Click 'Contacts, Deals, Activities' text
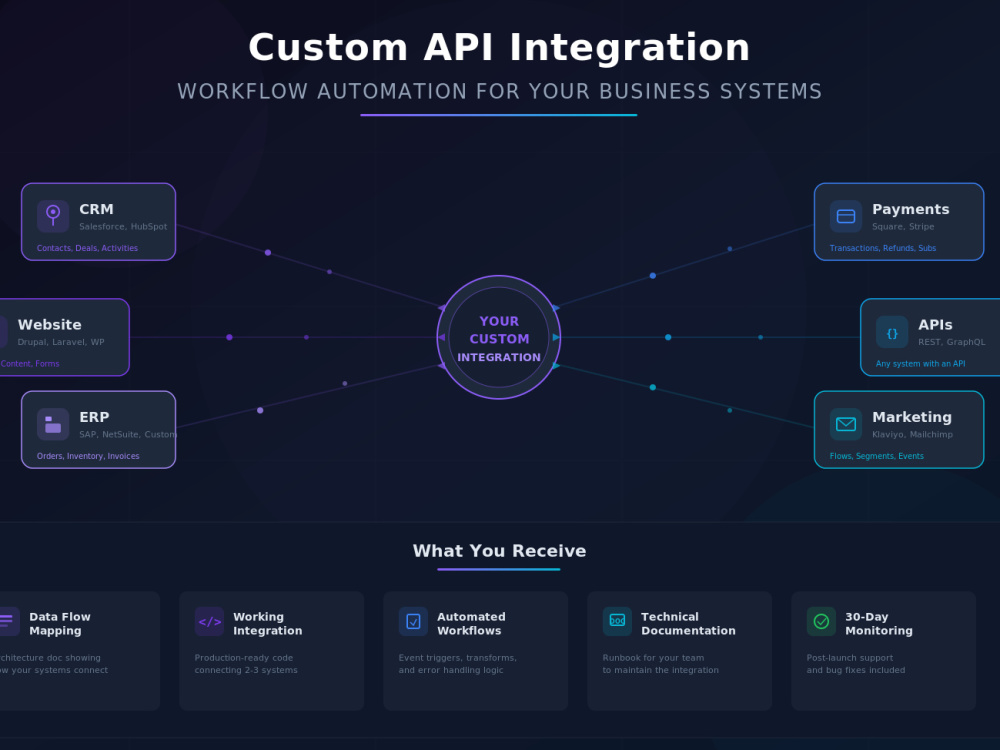 pos(87,248)
